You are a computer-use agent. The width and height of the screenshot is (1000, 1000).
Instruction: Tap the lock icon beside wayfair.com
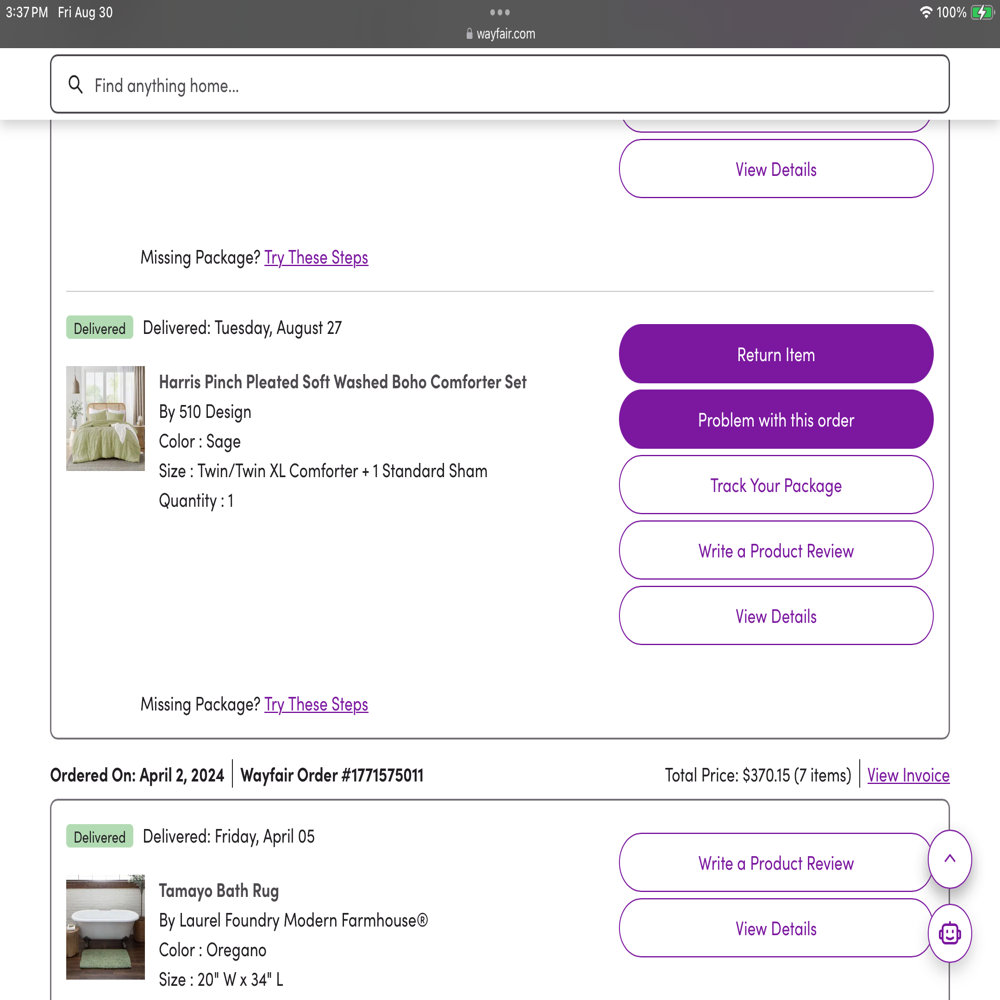pyautogui.click(x=469, y=34)
